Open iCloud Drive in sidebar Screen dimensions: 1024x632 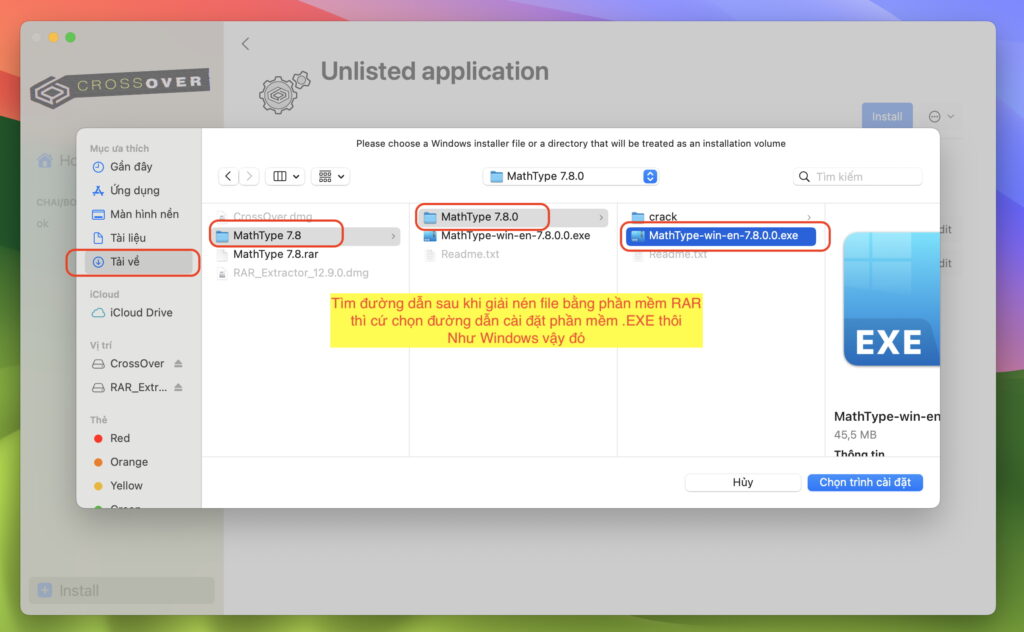click(141, 312)
